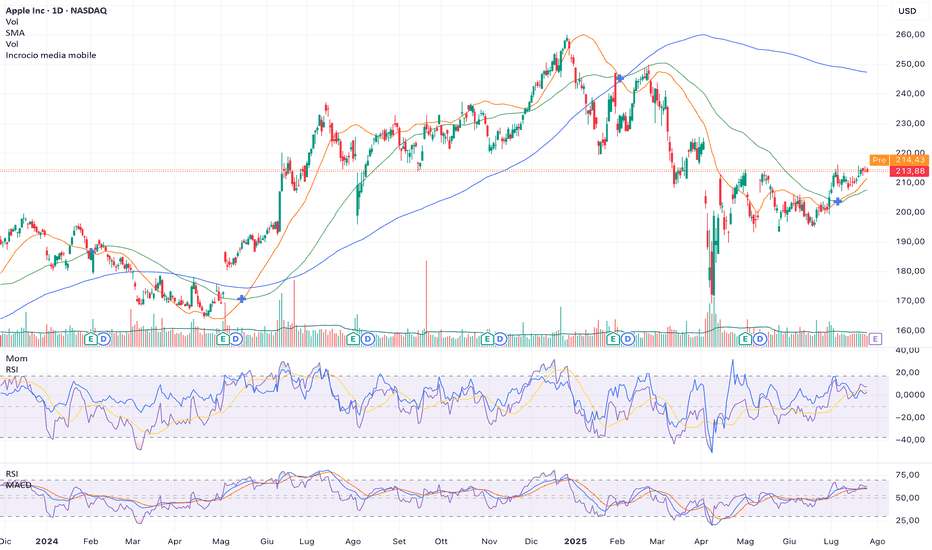Click the orange Pre 214,43 price label
The height and width of the screenshot is (550, 932).
click(x=899, y=160)
